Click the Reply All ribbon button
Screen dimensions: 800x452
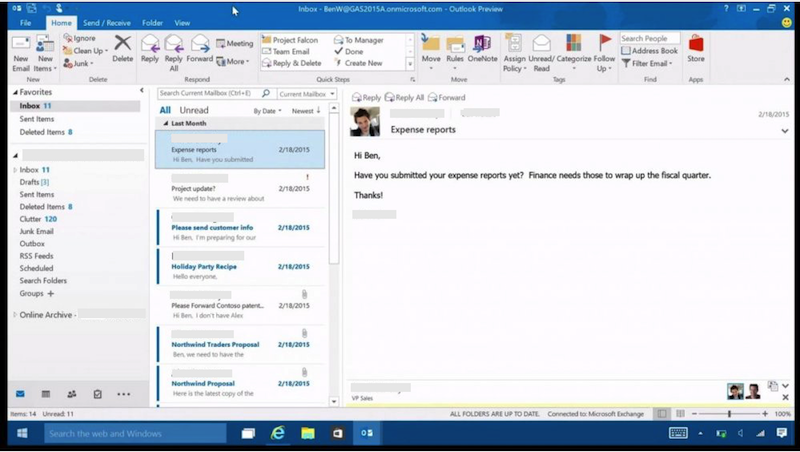point(173,53)
